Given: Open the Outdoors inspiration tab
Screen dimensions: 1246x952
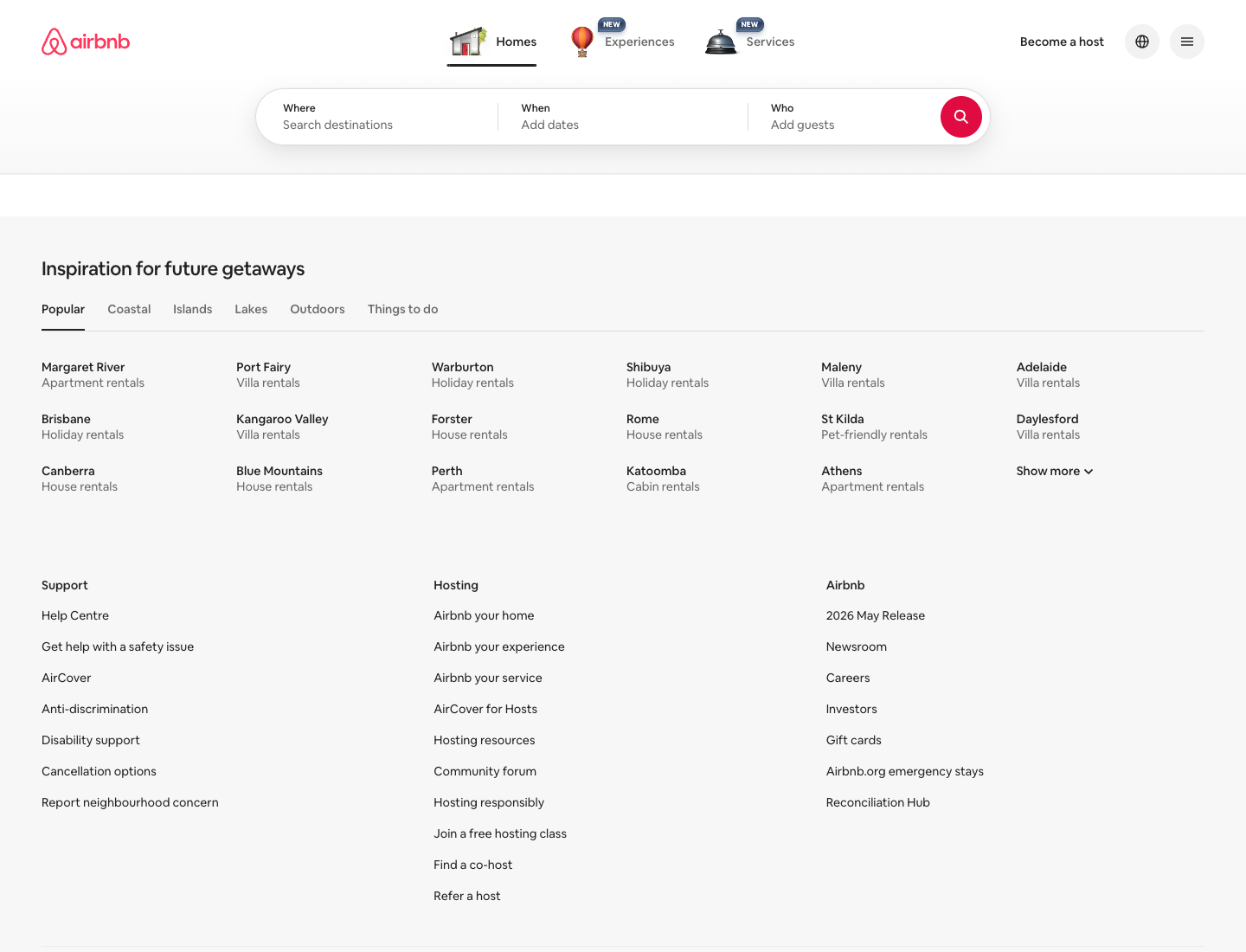Looking at the screenshot, I should click(x=318, y=309).
